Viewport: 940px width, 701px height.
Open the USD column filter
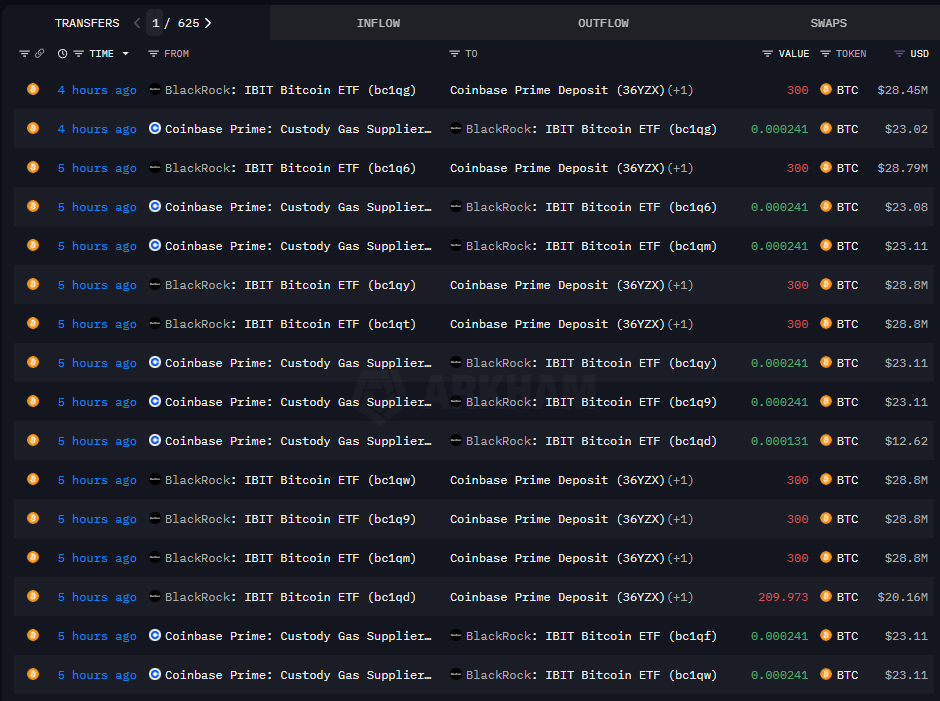click(899, 54)
